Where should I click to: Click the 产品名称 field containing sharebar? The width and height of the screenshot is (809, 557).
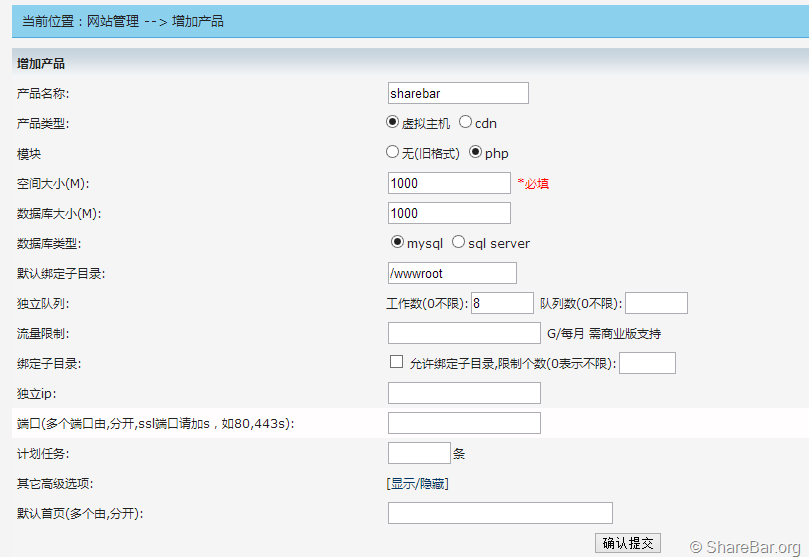tap(457, 93)
